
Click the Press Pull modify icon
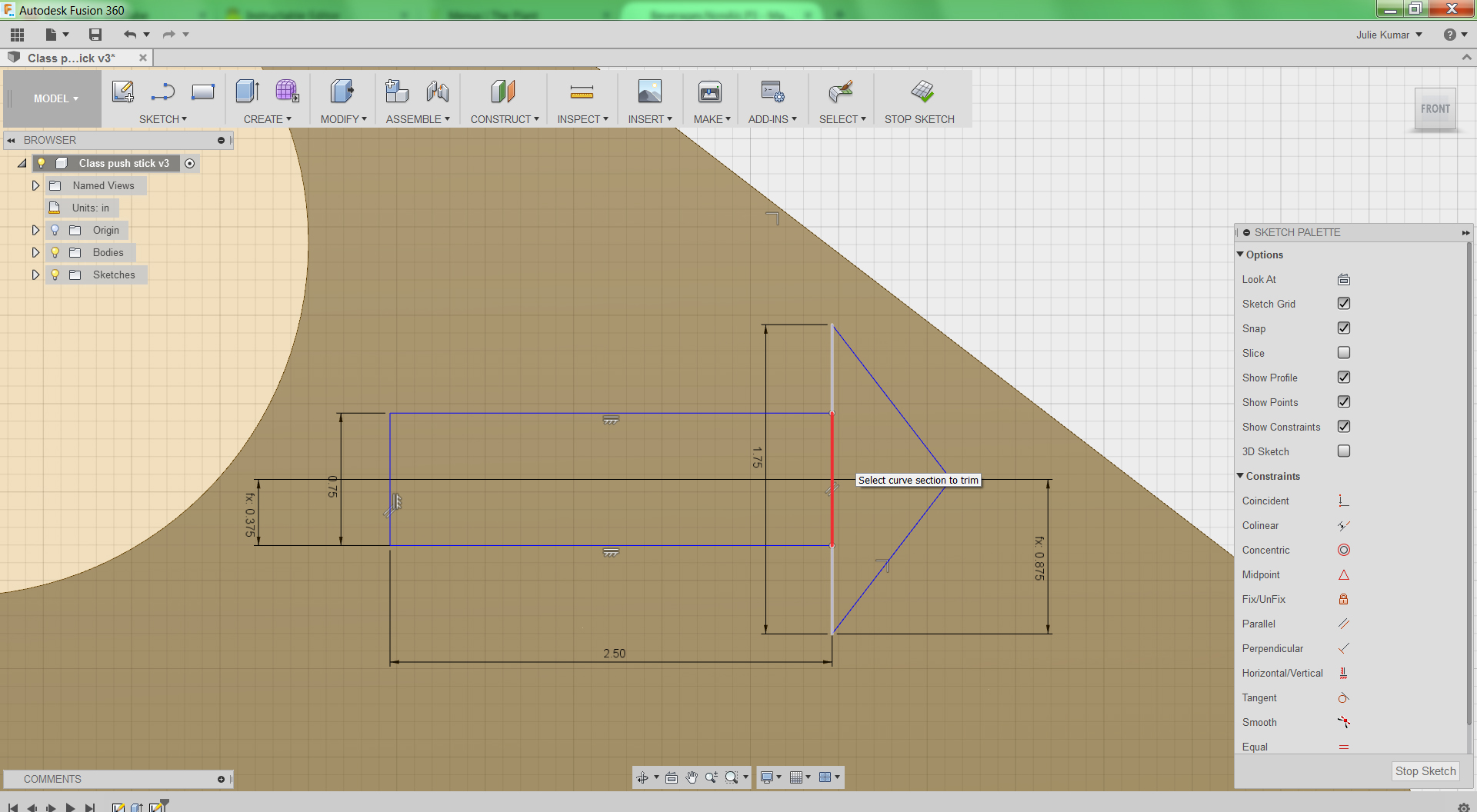tap(342, 92)
